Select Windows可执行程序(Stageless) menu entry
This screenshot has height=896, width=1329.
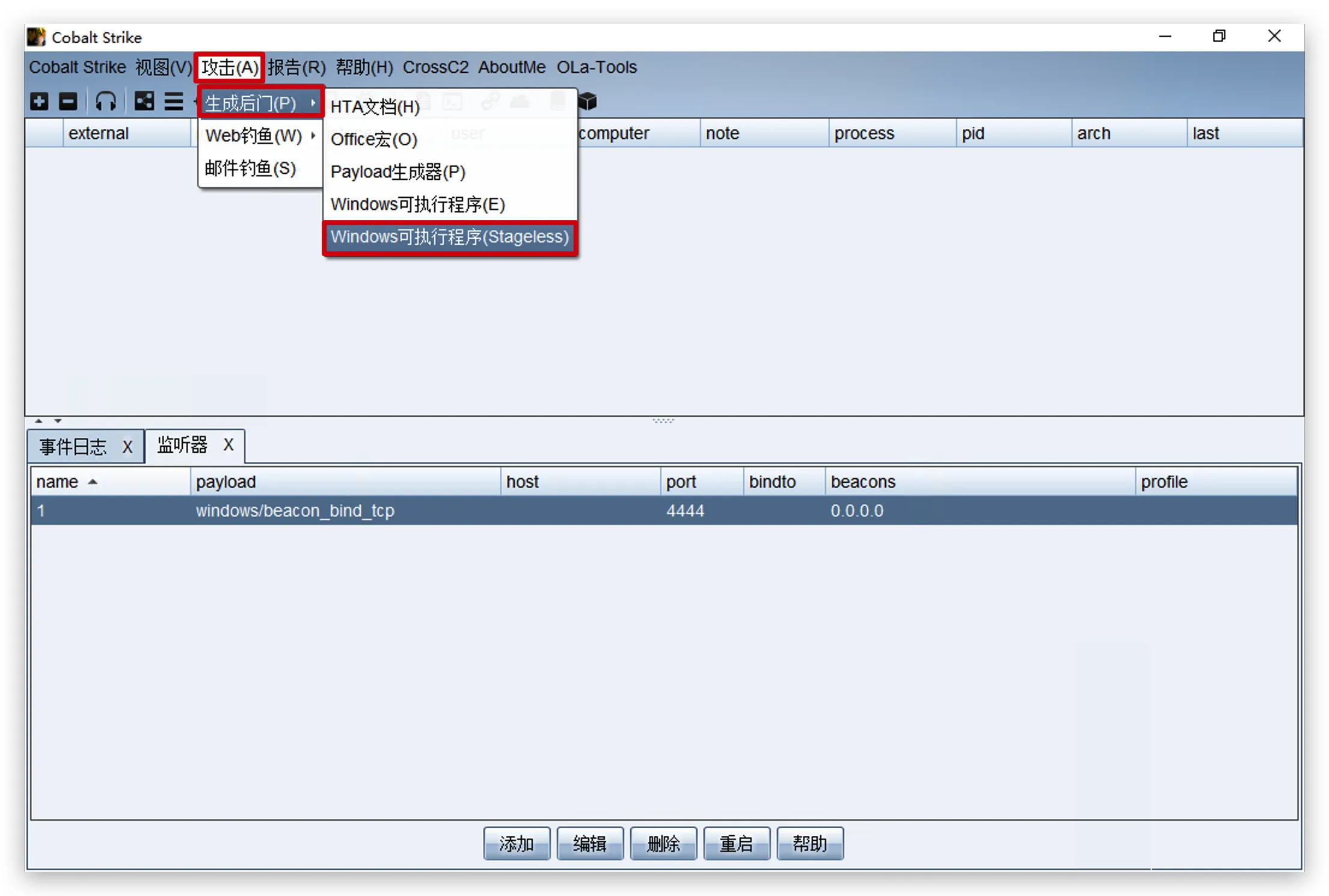449,237
